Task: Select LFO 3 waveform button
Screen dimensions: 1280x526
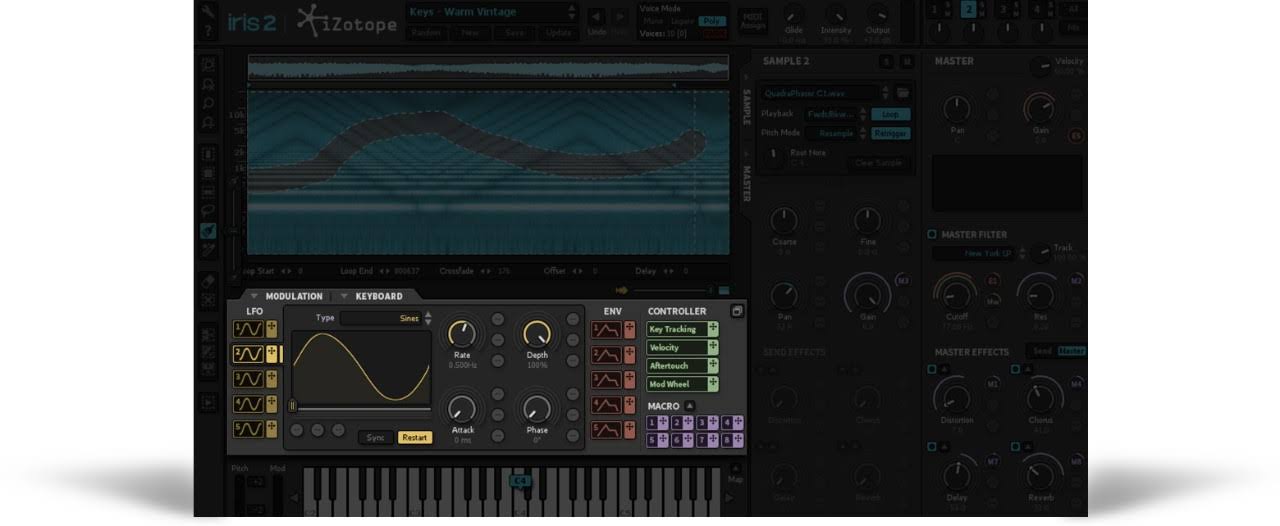Action: pos(248,379)
